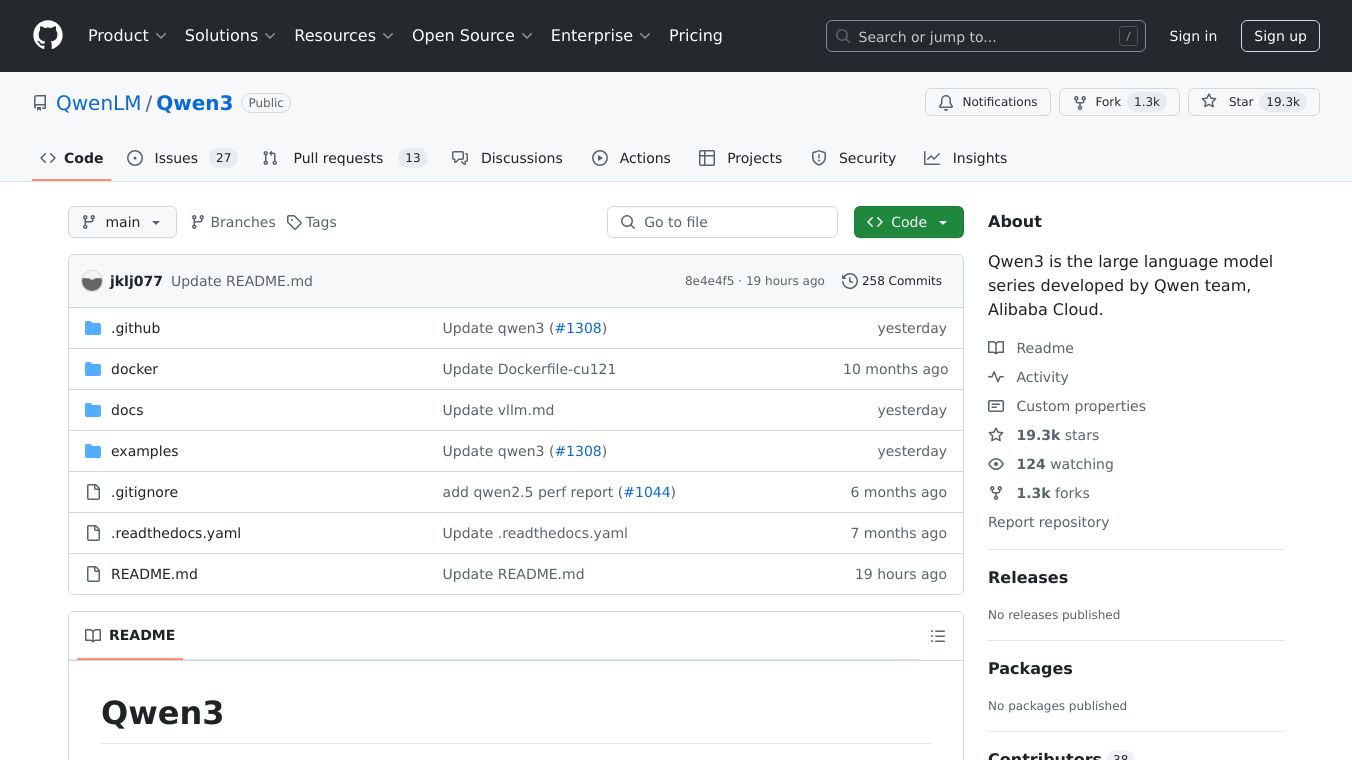Fork the repository using Fork button
The width and height of the screenshot is (1352, 760).
(x=1097, y=102)
